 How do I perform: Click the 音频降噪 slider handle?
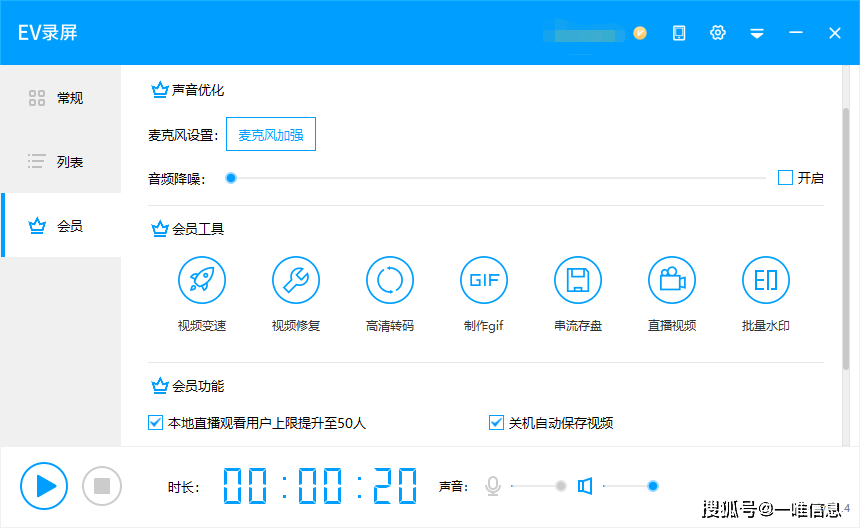click(x=231, y=178)
